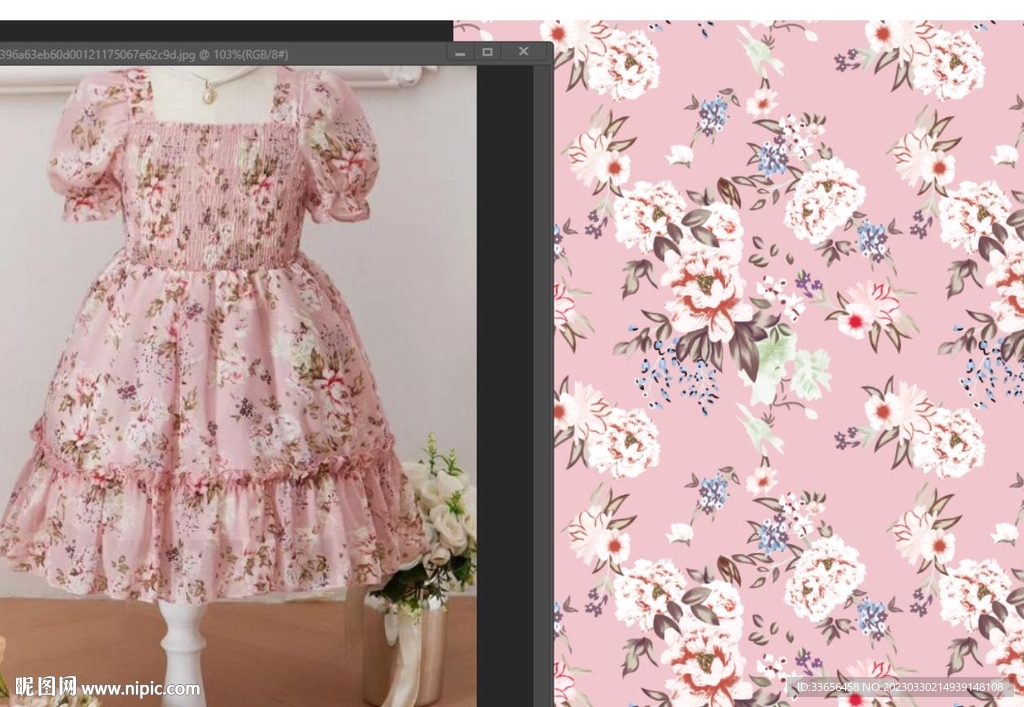This screenshot has width=1024, height=707.
Task: Click the pink dress photo canvas
Action: pyautogui.click(x=238, y=386)
